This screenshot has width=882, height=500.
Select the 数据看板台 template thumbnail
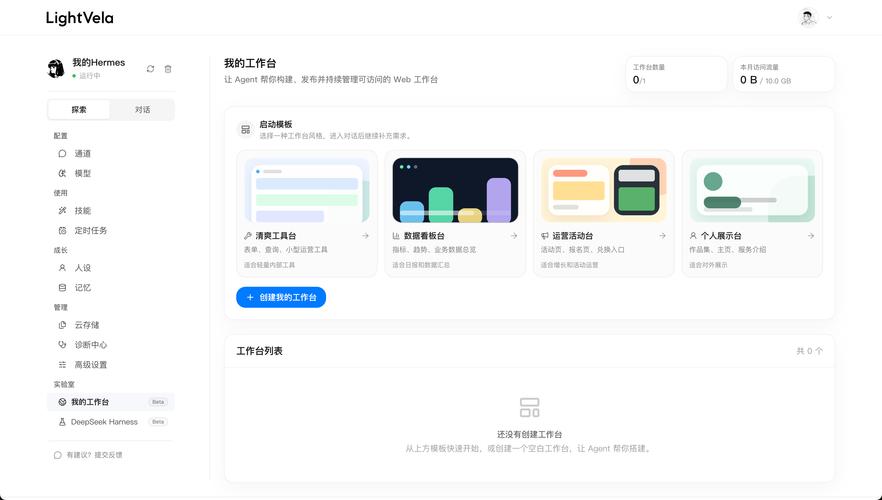point(455,190)
